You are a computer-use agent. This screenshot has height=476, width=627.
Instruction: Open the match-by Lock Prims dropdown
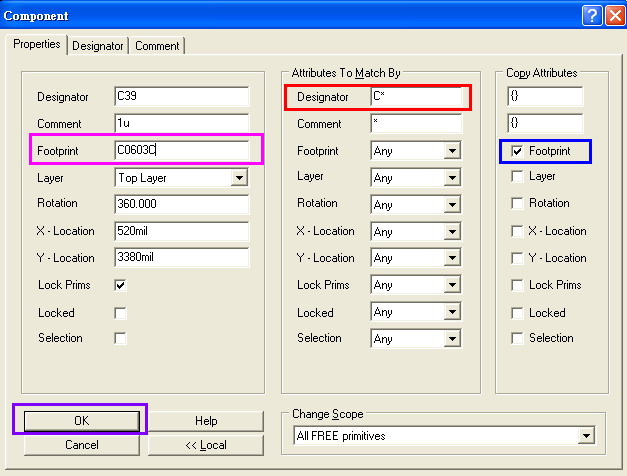pos(416,285)
